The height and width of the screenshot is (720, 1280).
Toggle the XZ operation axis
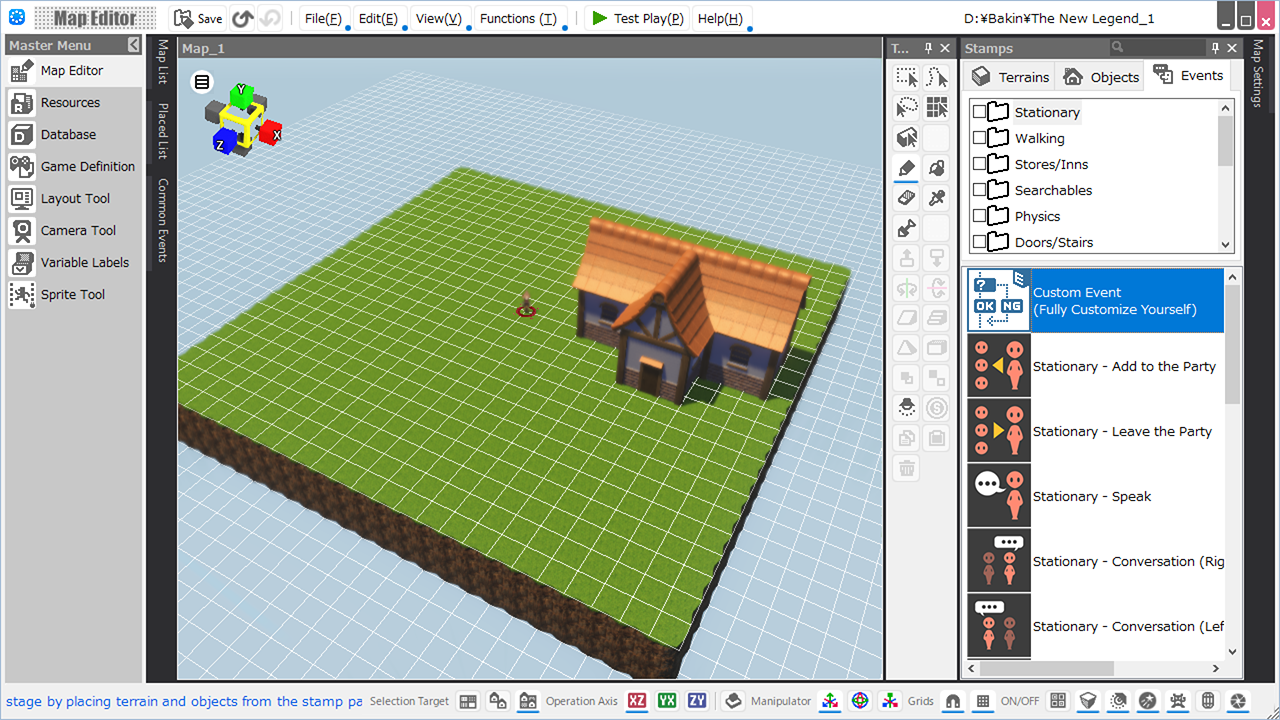coord(637,701)
